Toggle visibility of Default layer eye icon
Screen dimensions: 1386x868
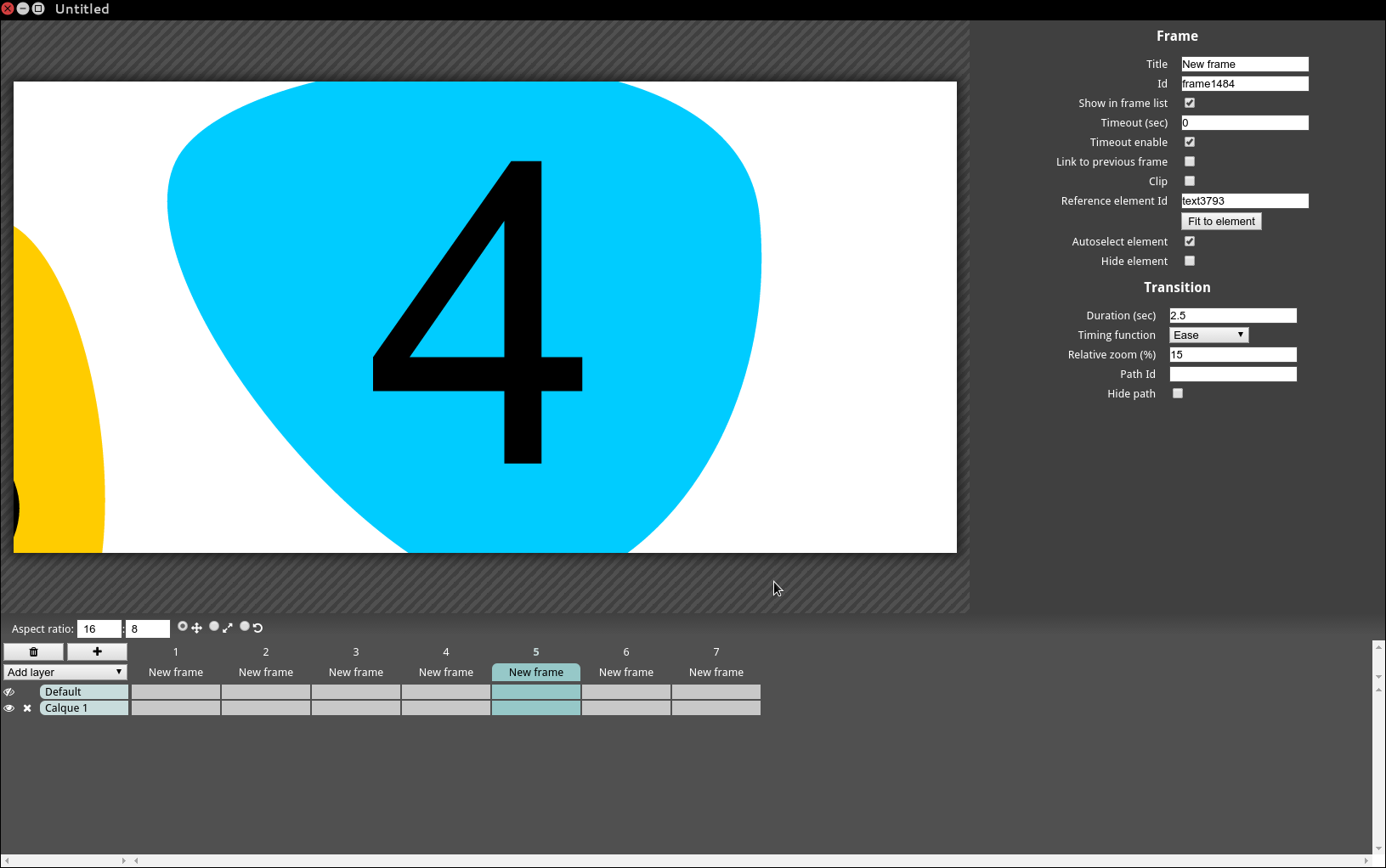[x=9, y=692]
